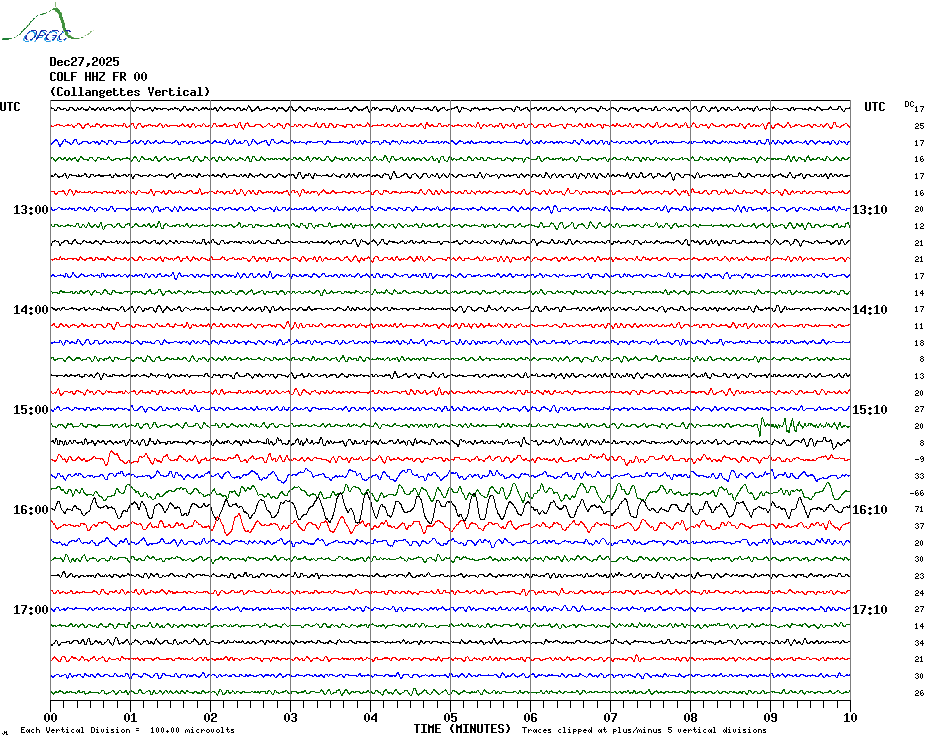Screen dimensions: 930x744
Task: Click the 07 minute axis tick label
Action: [611, 717]
